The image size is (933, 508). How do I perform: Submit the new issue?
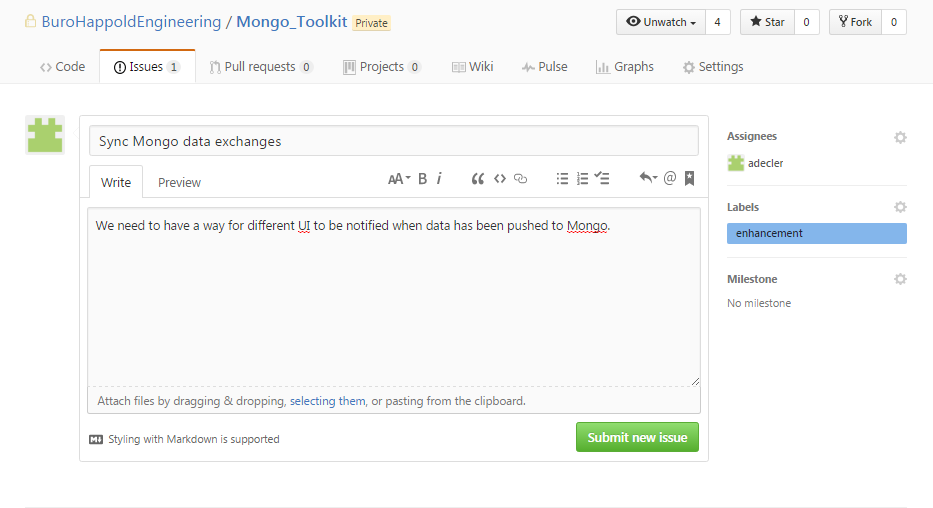(637, 437)
